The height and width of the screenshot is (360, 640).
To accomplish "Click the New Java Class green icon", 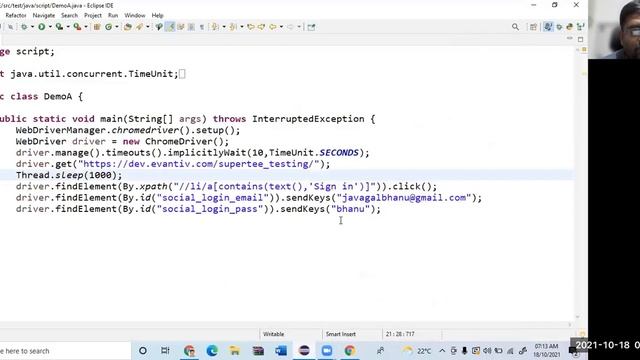I will (x=109, y=27).
